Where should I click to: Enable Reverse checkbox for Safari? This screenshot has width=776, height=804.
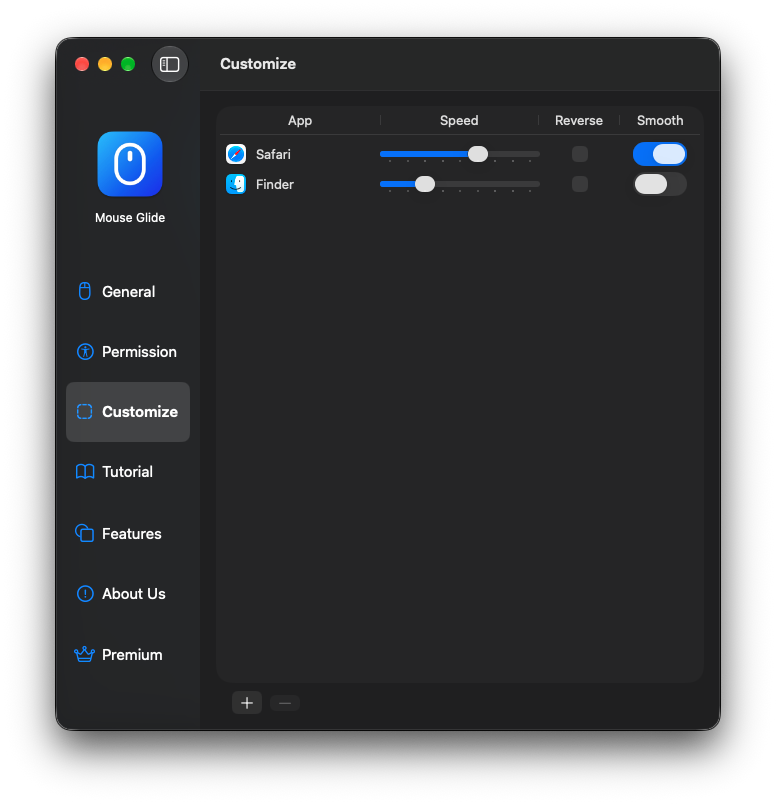pyautogui.click(x=580, y=154)
